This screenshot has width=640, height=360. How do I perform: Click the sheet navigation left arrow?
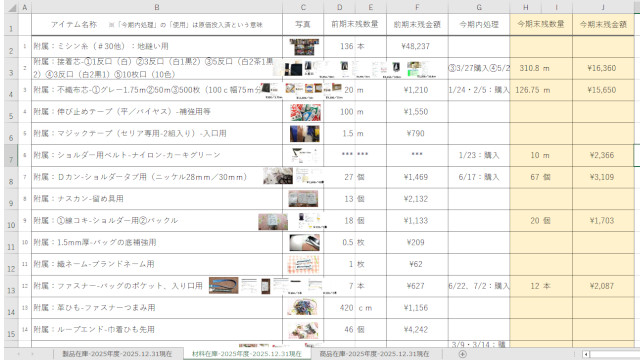(18, 354)
